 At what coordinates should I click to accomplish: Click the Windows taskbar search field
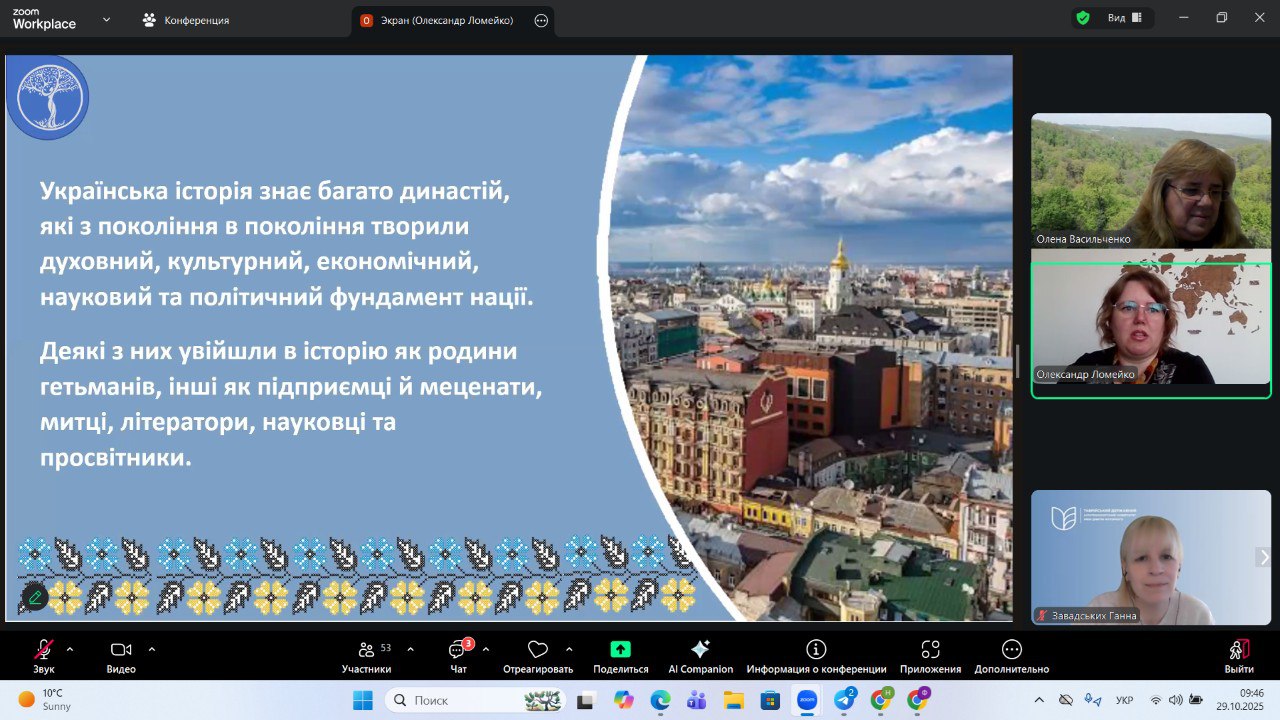pyautogui.click(x=470, y=700)
